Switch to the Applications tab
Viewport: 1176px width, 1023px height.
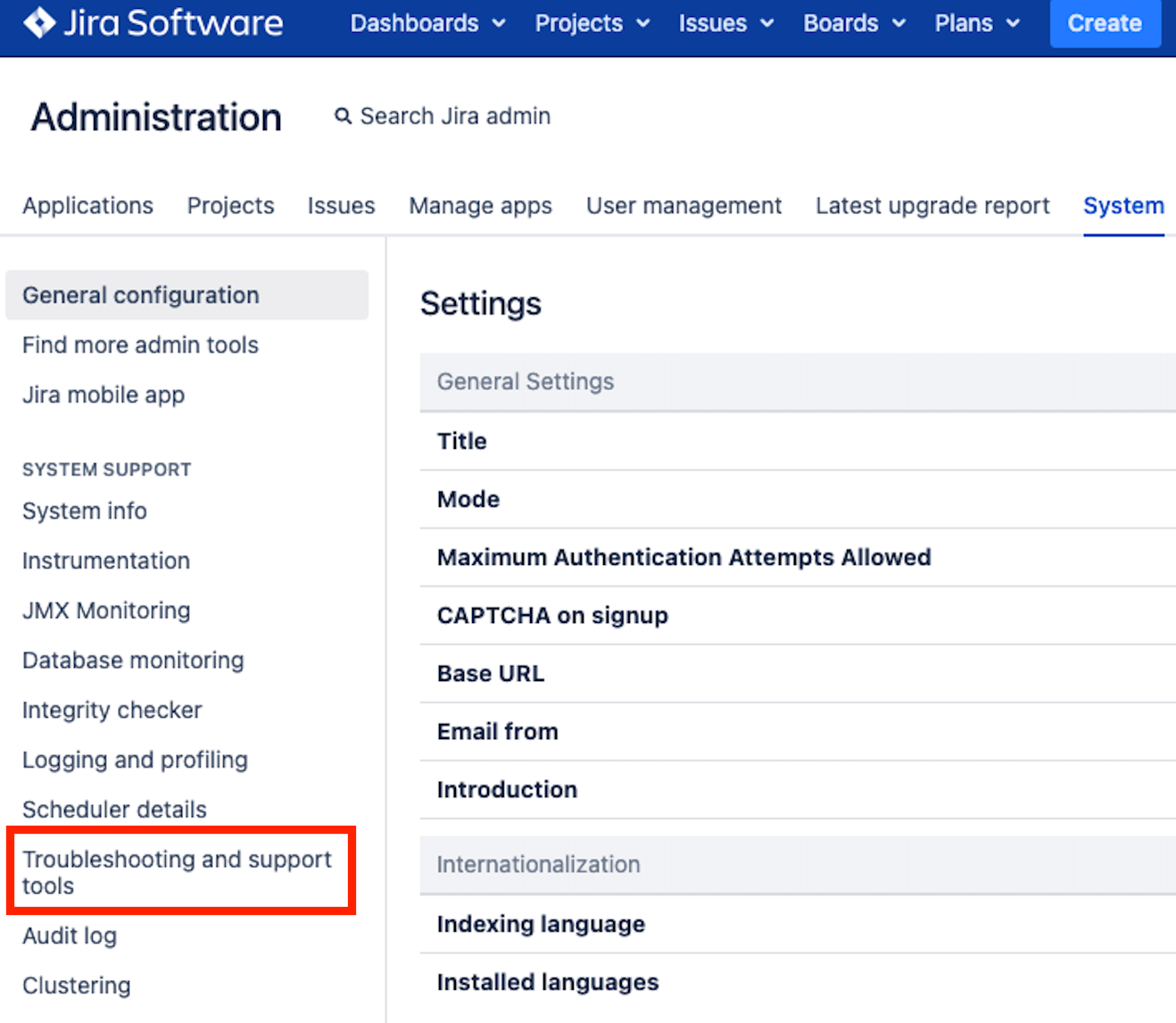(x=87, y=205)
